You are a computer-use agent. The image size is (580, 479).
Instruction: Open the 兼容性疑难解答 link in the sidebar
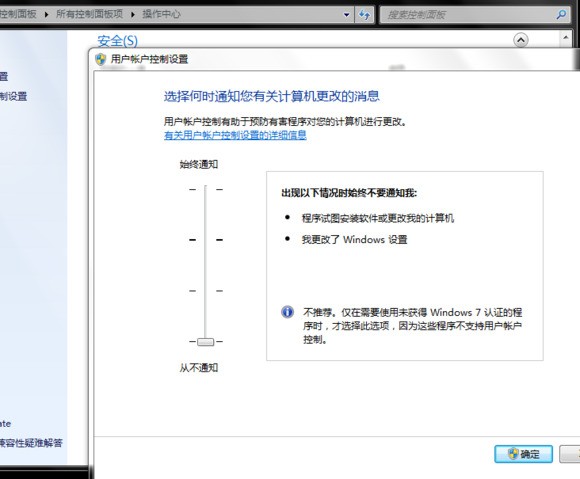click(x=31, y=443)
